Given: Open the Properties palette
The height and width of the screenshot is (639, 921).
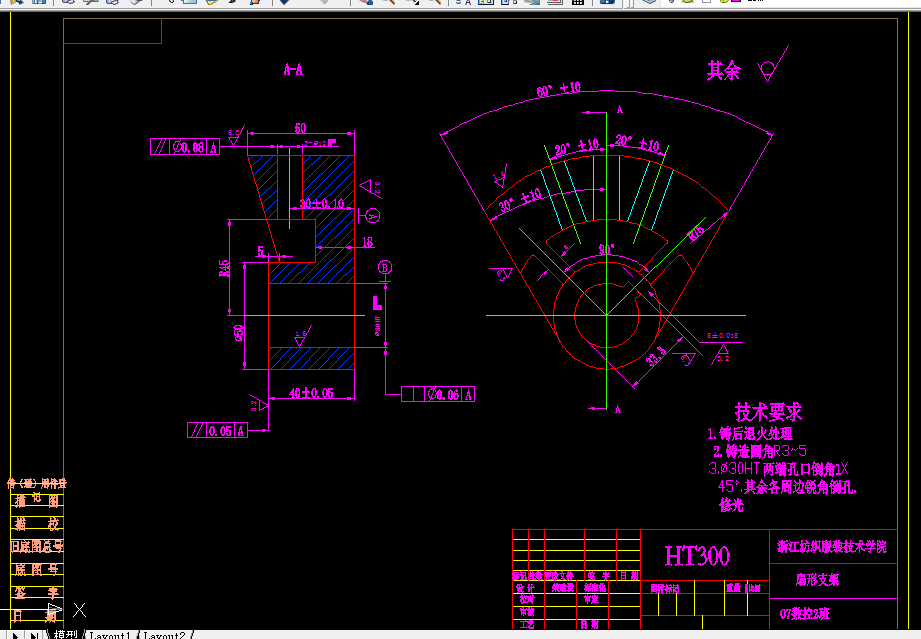Looking at the screenshot, I should click(483, 6).
